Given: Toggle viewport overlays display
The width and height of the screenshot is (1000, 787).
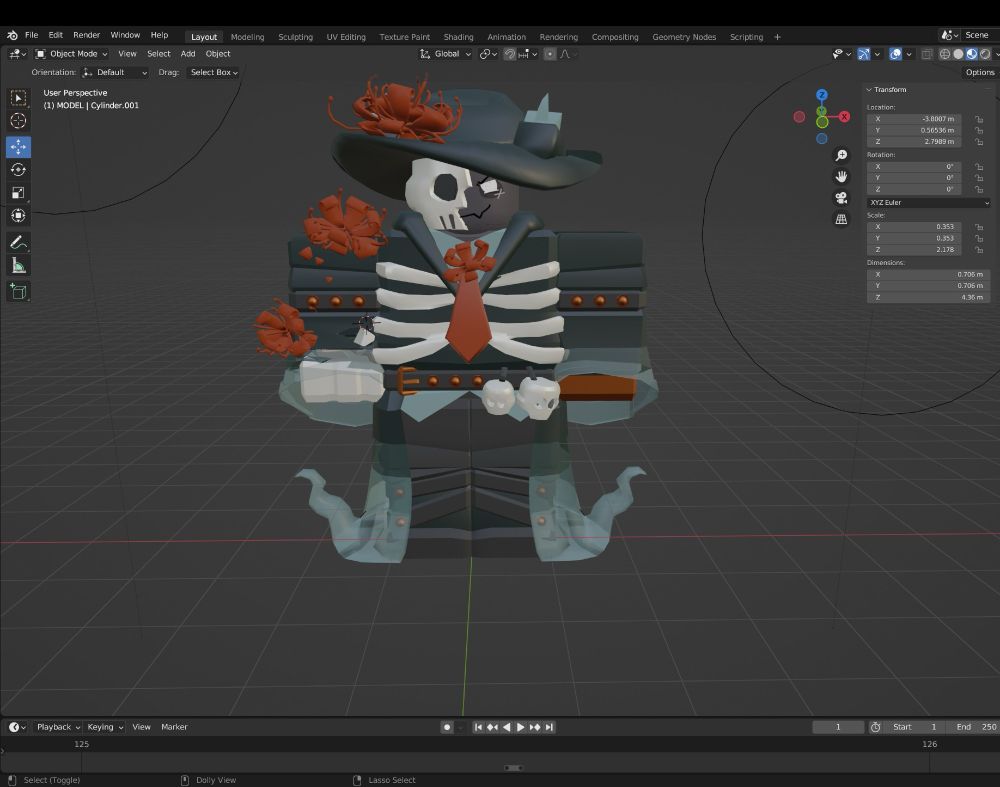Looking at the screenshot, I should click(x=895, y=54).
